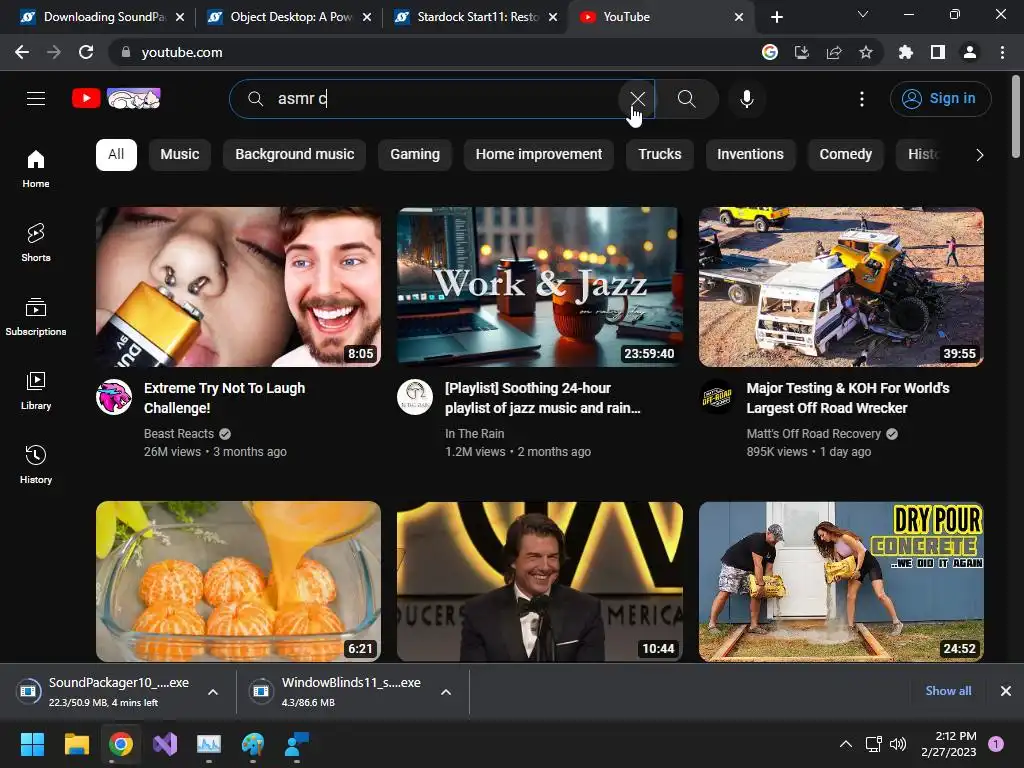Bookmark this page with star
The image size is (1024, 768).
pos(866,52)
